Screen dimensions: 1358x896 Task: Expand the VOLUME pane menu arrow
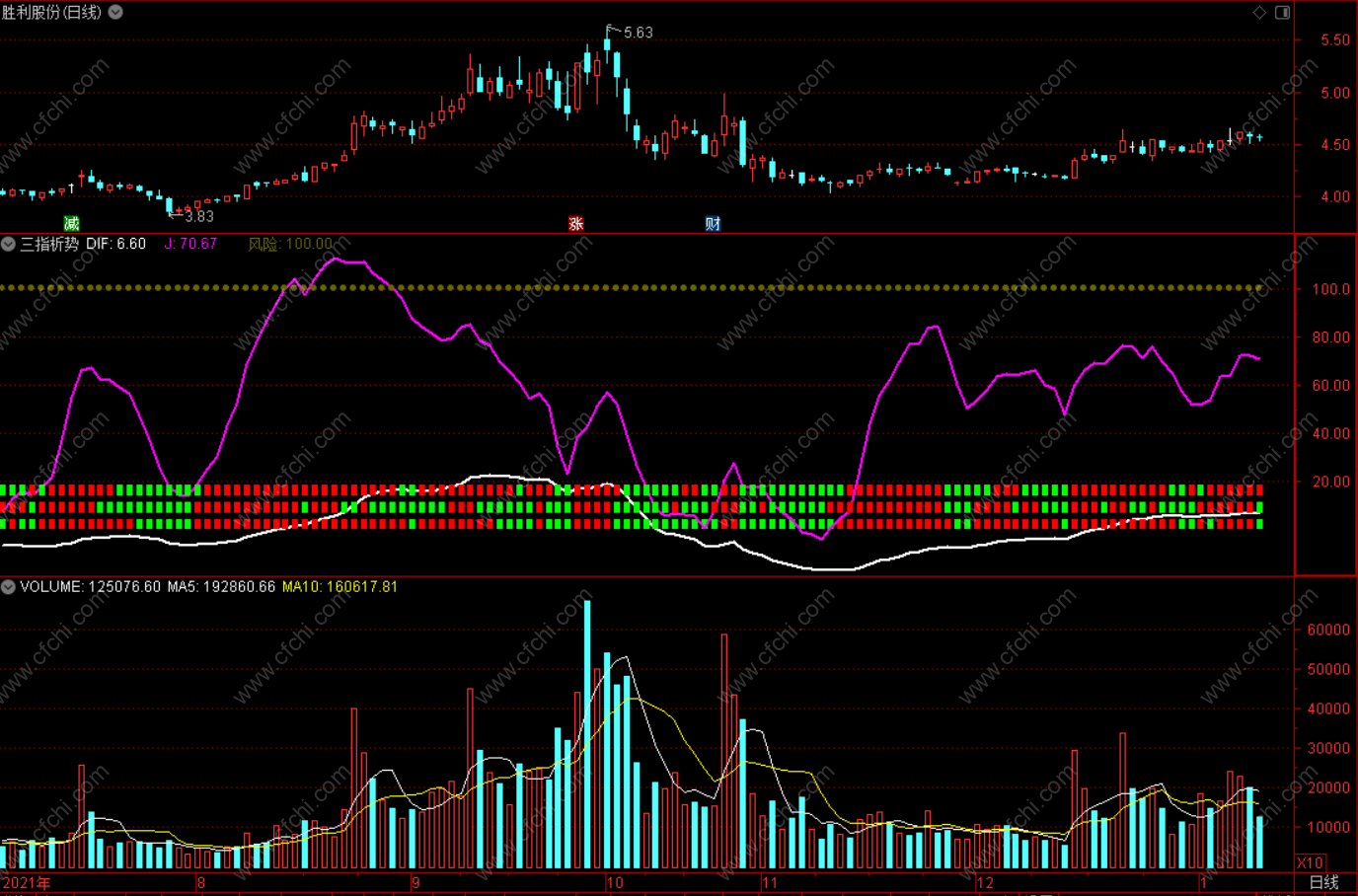[8, 586]
